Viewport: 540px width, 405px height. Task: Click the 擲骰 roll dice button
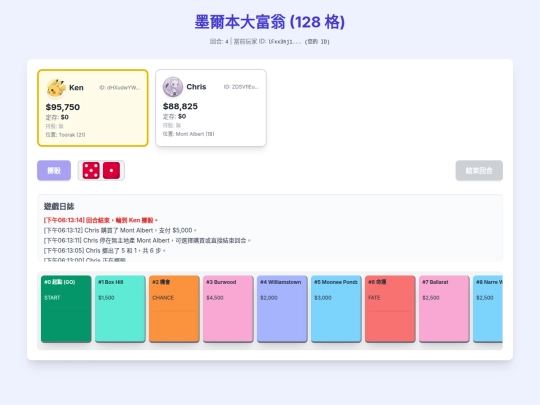(x=54, y=170)
